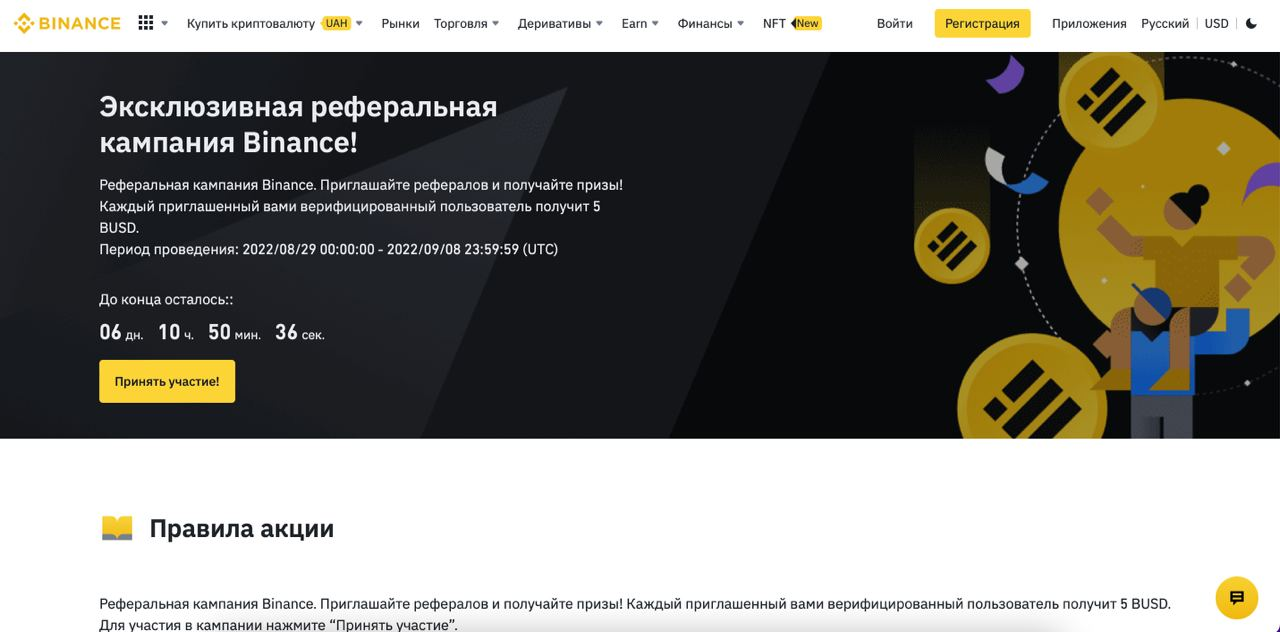
Task: Click the Регистрация button
Action: pyautogui.click(x=983, y=23)
